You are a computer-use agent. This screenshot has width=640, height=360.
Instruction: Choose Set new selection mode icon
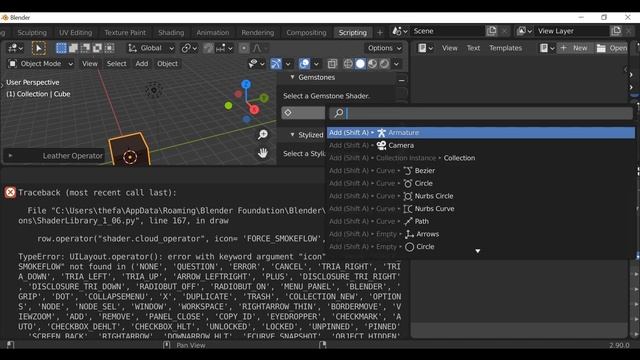(x=61, y=48)
